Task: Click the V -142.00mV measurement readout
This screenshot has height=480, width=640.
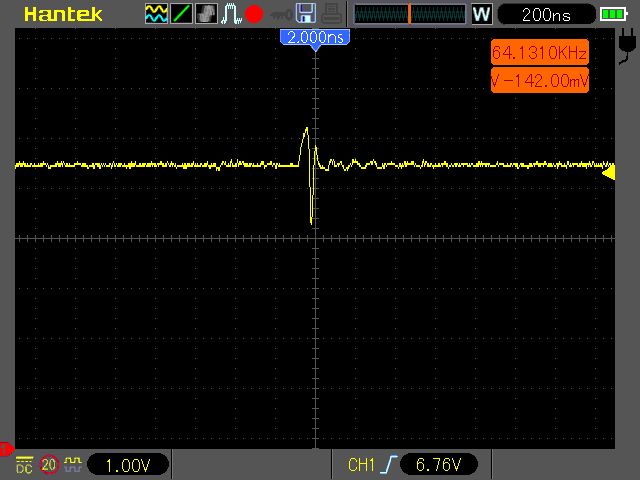Action: click(540, 80)
